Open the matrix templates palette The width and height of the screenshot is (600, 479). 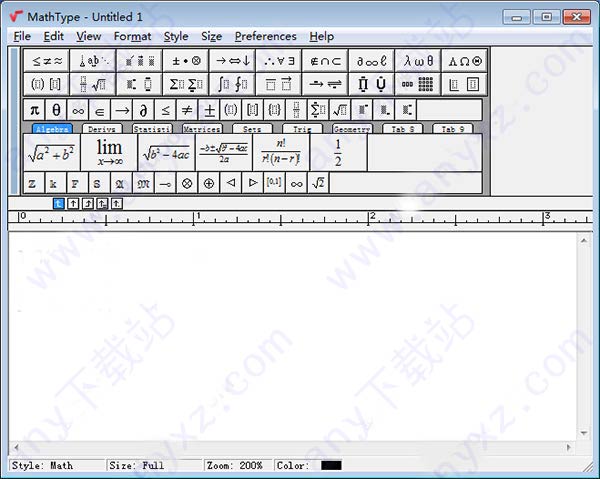pos(418,84)
